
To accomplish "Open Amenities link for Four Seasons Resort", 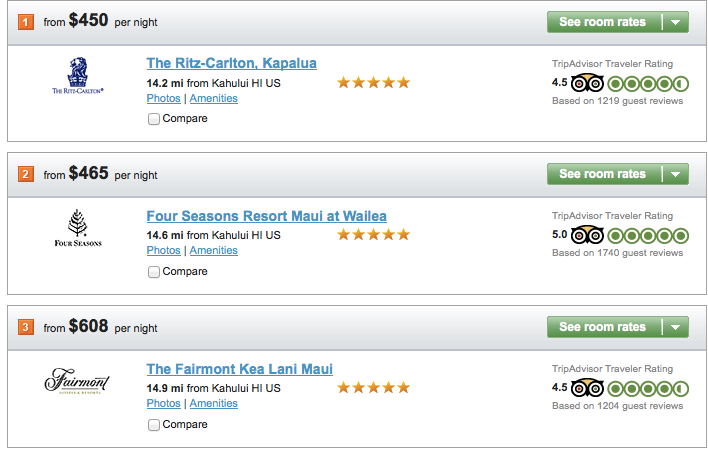I will pyautogui.click(x=214, y=251).
